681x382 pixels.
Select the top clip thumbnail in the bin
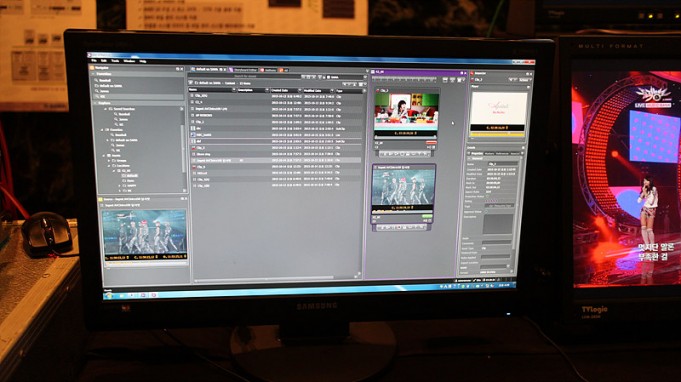407,112
